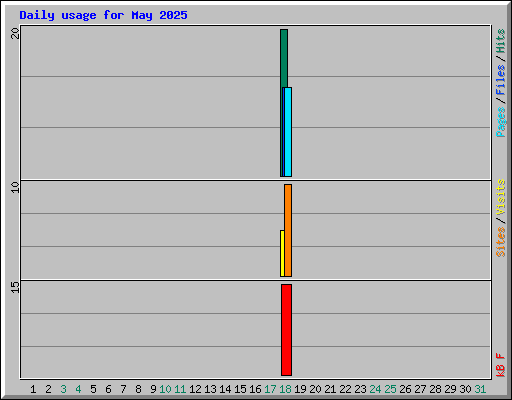Click day 5 on the x-axis

coord(93,389)
